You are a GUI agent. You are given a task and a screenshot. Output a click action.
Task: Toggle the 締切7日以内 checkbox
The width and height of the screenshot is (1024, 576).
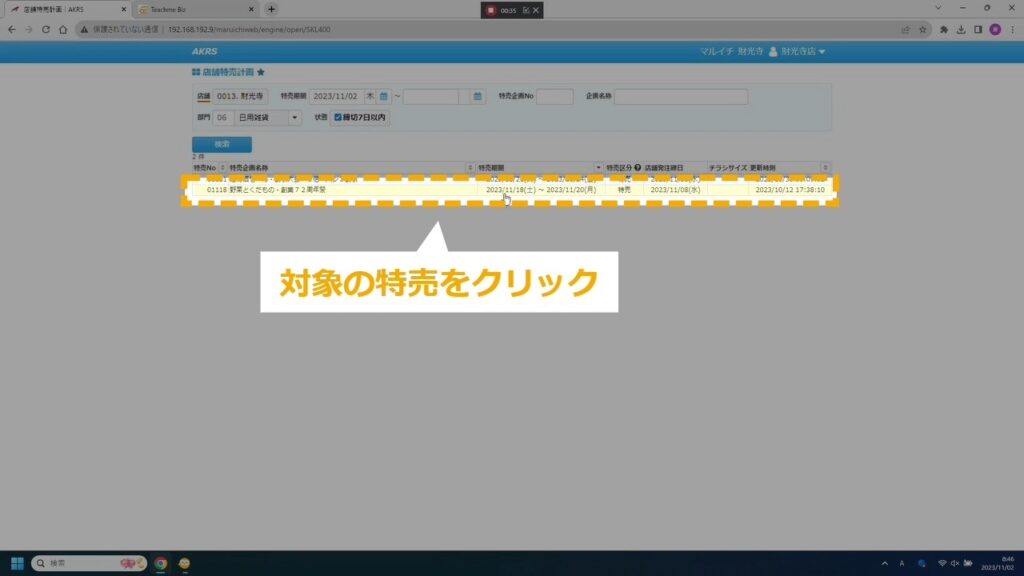(338, 118)
